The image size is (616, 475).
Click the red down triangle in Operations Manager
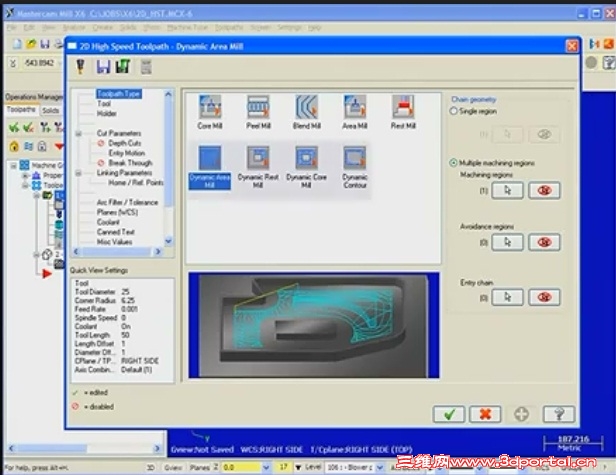[59, 147]
